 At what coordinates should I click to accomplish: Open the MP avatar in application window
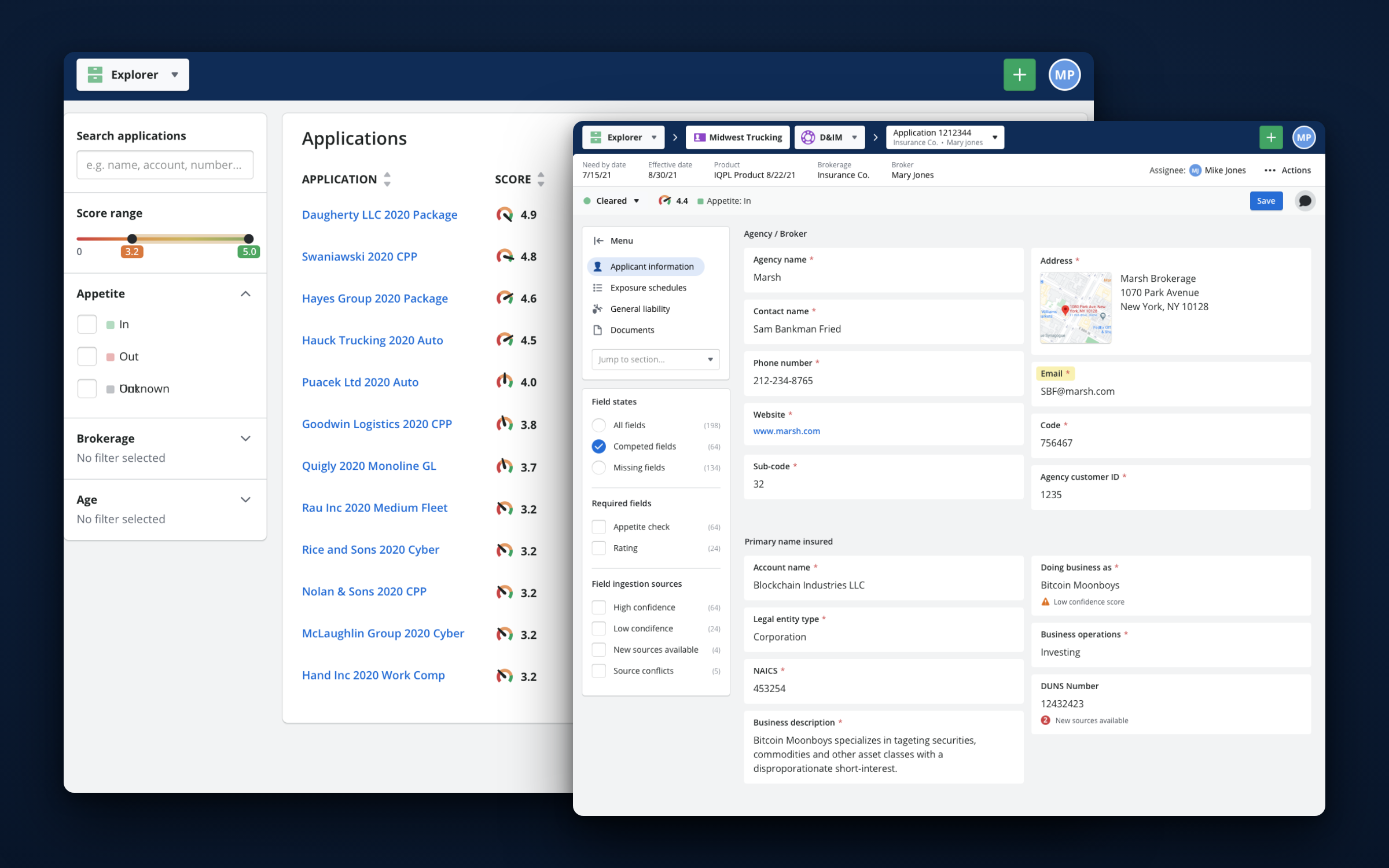[x=1303, y=137]
